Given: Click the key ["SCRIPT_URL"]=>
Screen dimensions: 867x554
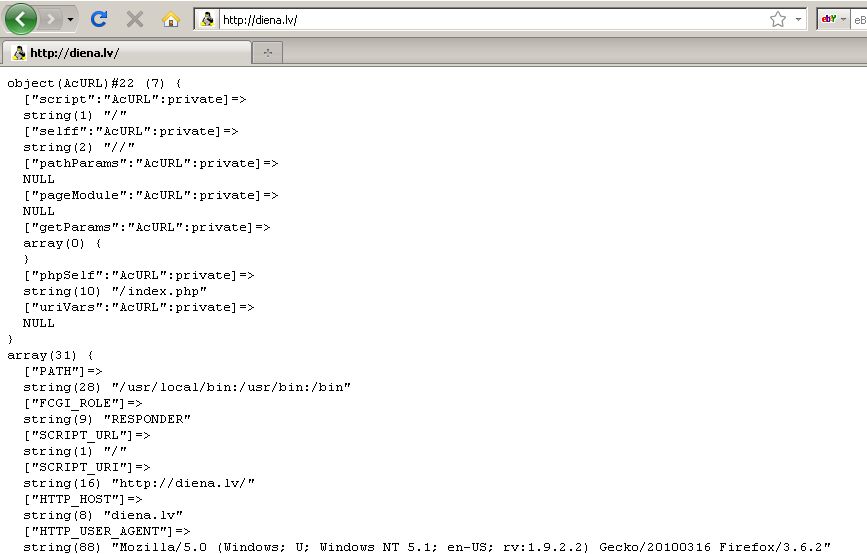Looking at the screenshot, I should [87, 436].
